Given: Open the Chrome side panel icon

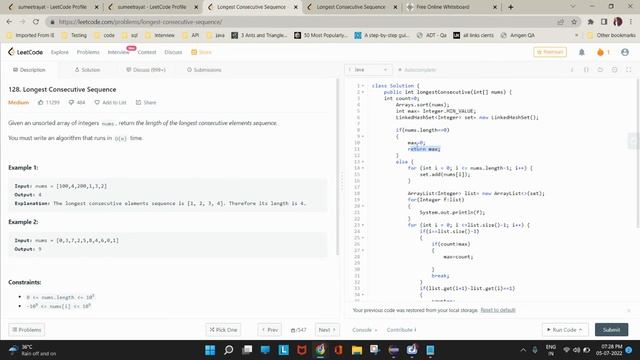Looking at the screenshot, I should coord(604,22).
